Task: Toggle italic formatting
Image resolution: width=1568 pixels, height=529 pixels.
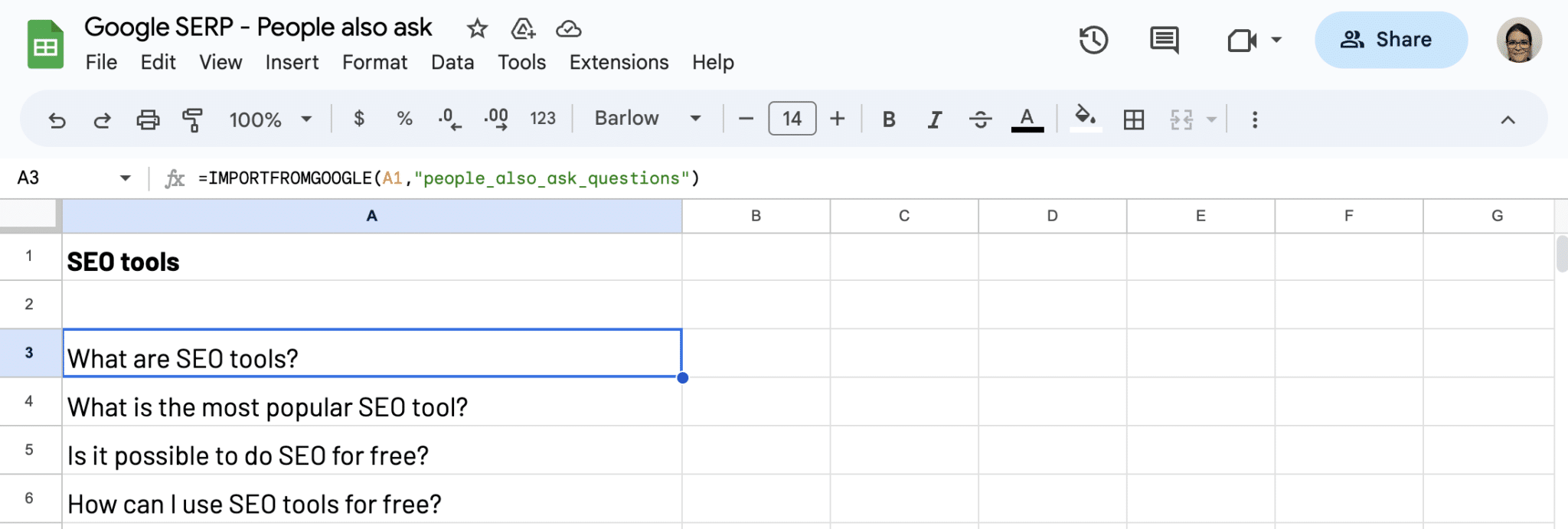Action: 934,119
